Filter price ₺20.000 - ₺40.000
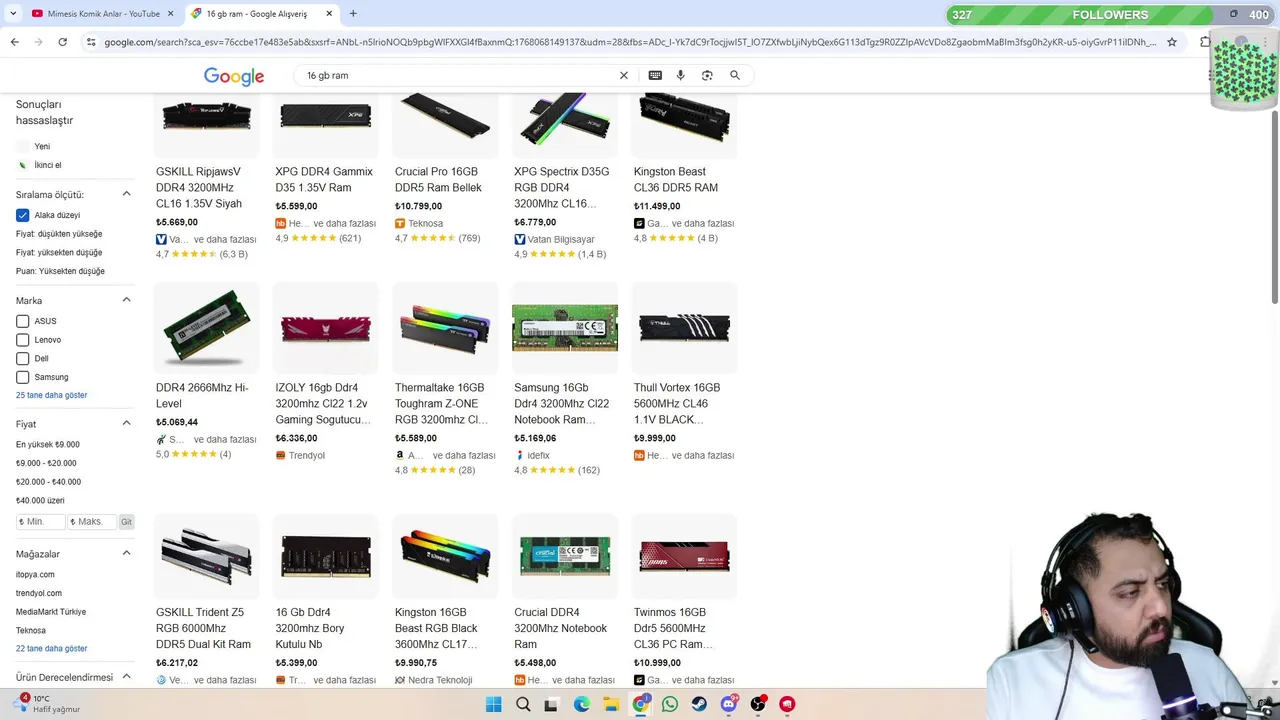1280x720 pixels. click(48, 482)
